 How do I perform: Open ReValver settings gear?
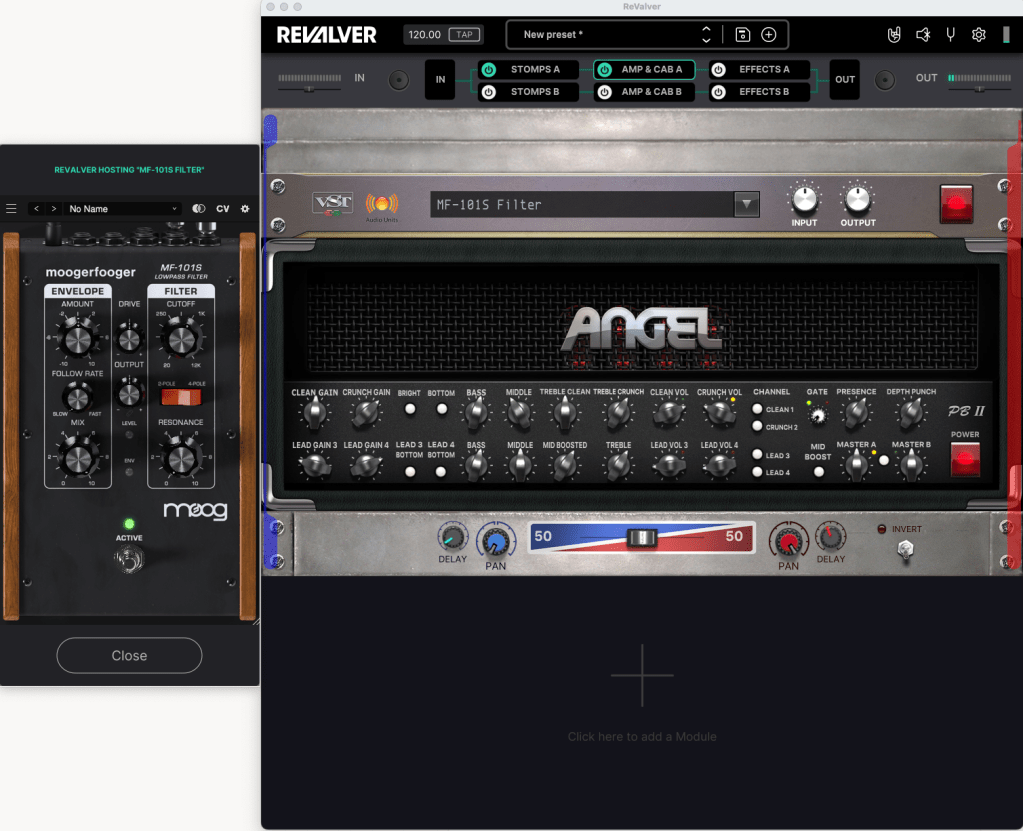tap(978, 35)
